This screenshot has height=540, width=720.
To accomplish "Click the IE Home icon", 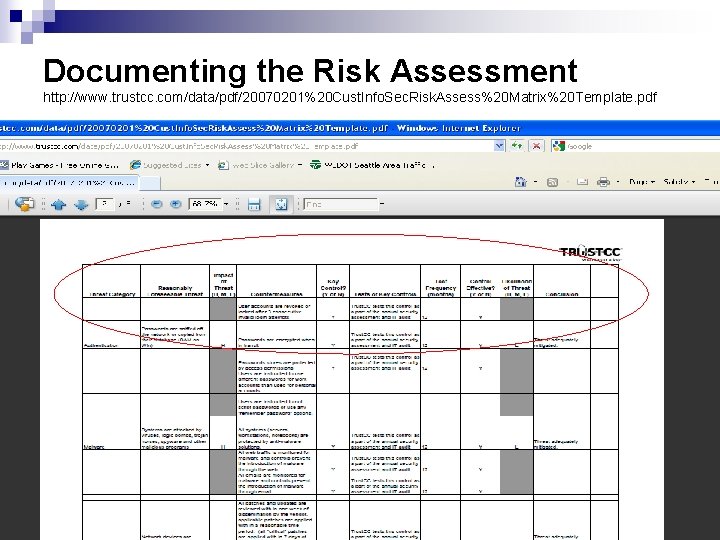I will click(521, 182).
